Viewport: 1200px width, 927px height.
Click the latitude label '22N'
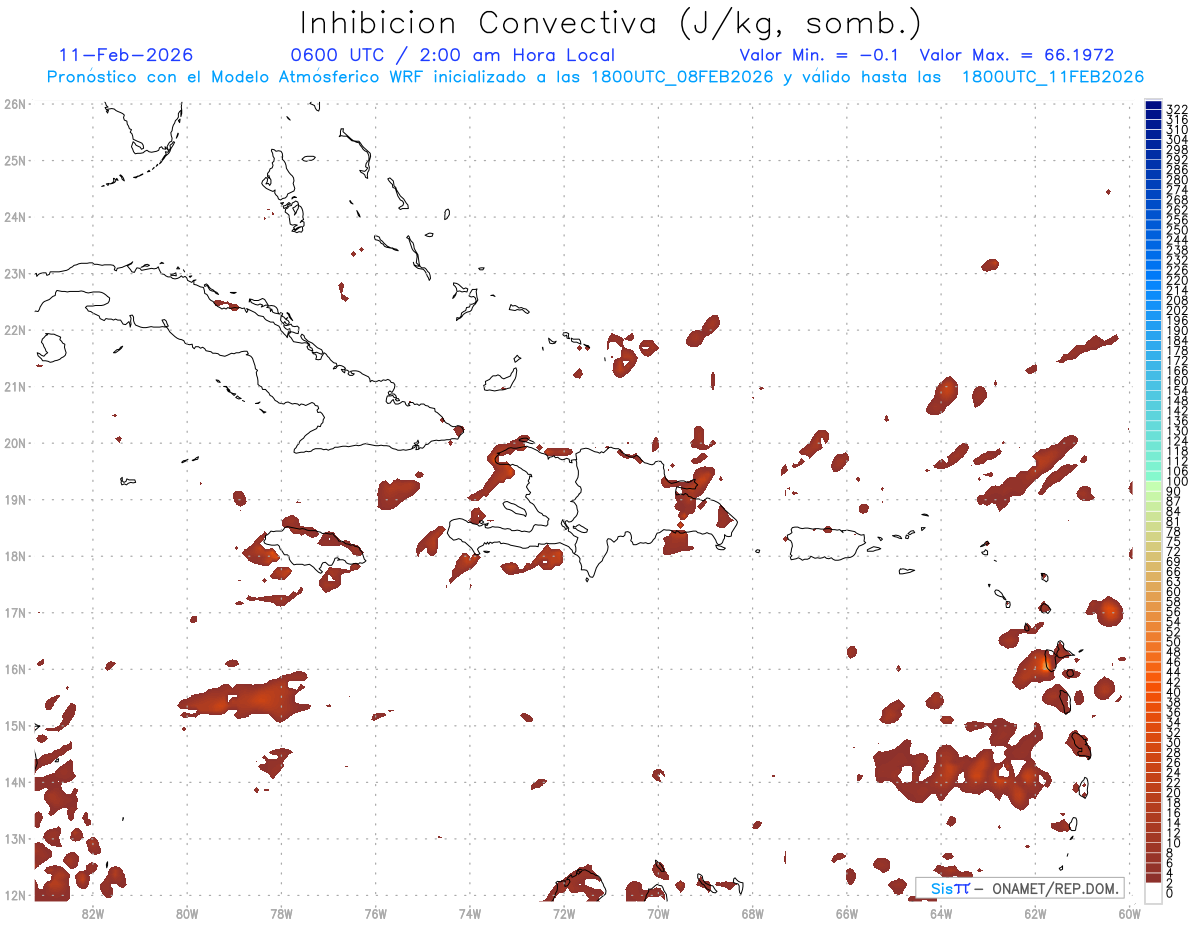click(15, 329)
